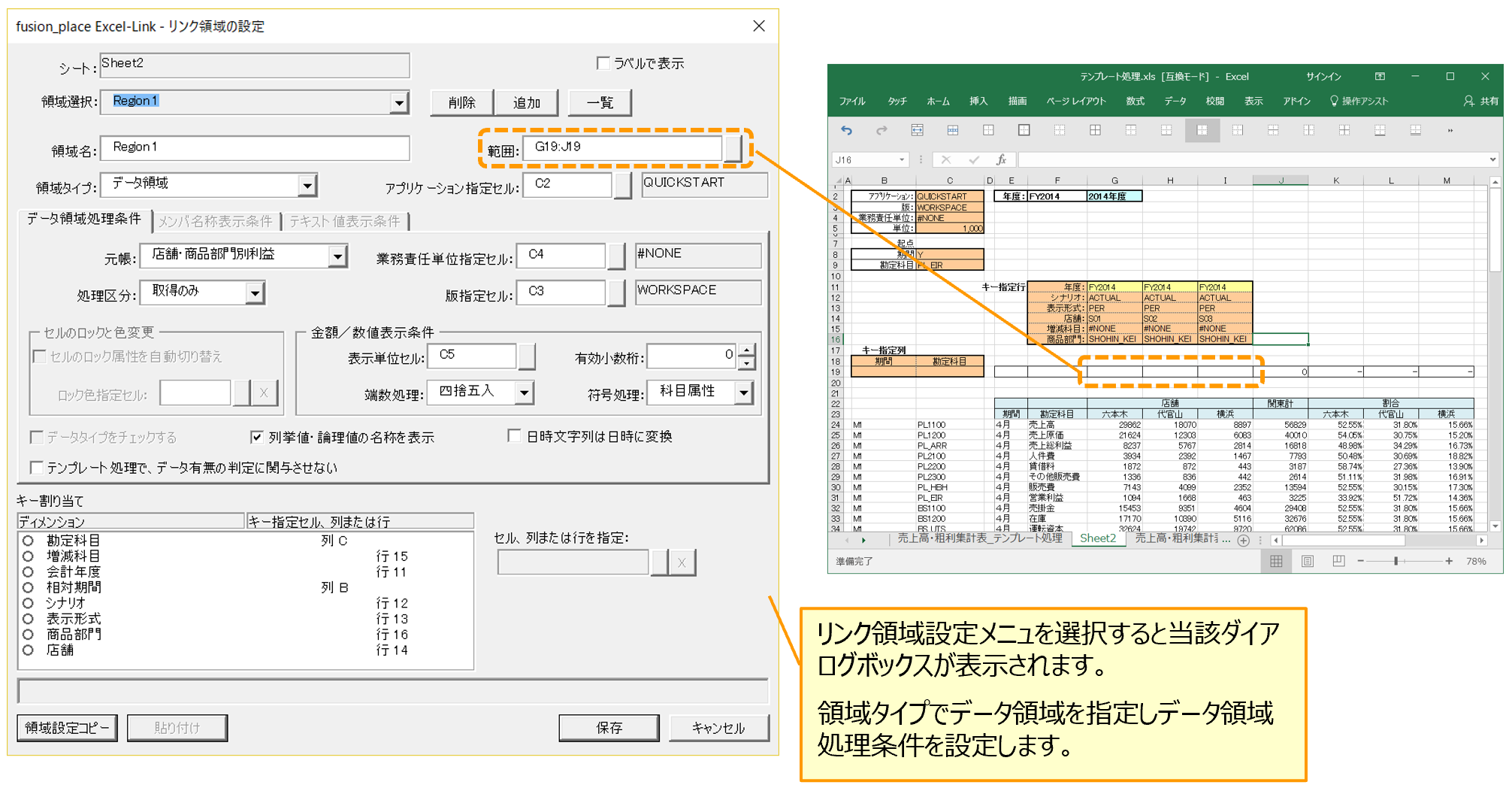Click the 一覧 button

coord(600,102)
